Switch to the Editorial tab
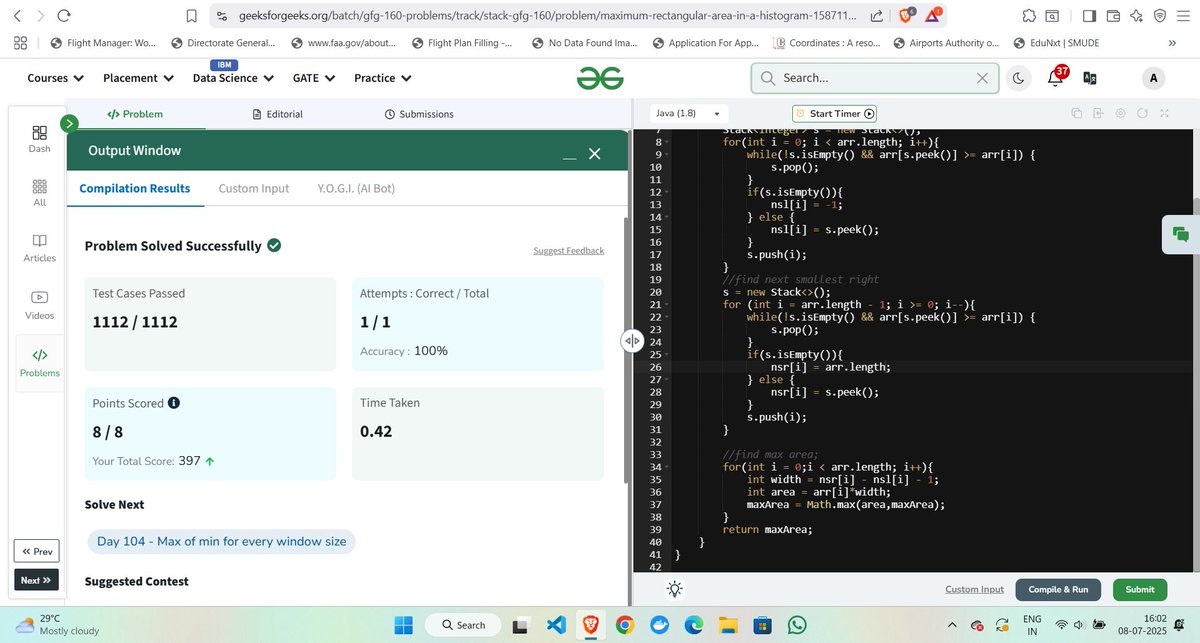This screenshot has width=1200, height=643. coord(278,114)
